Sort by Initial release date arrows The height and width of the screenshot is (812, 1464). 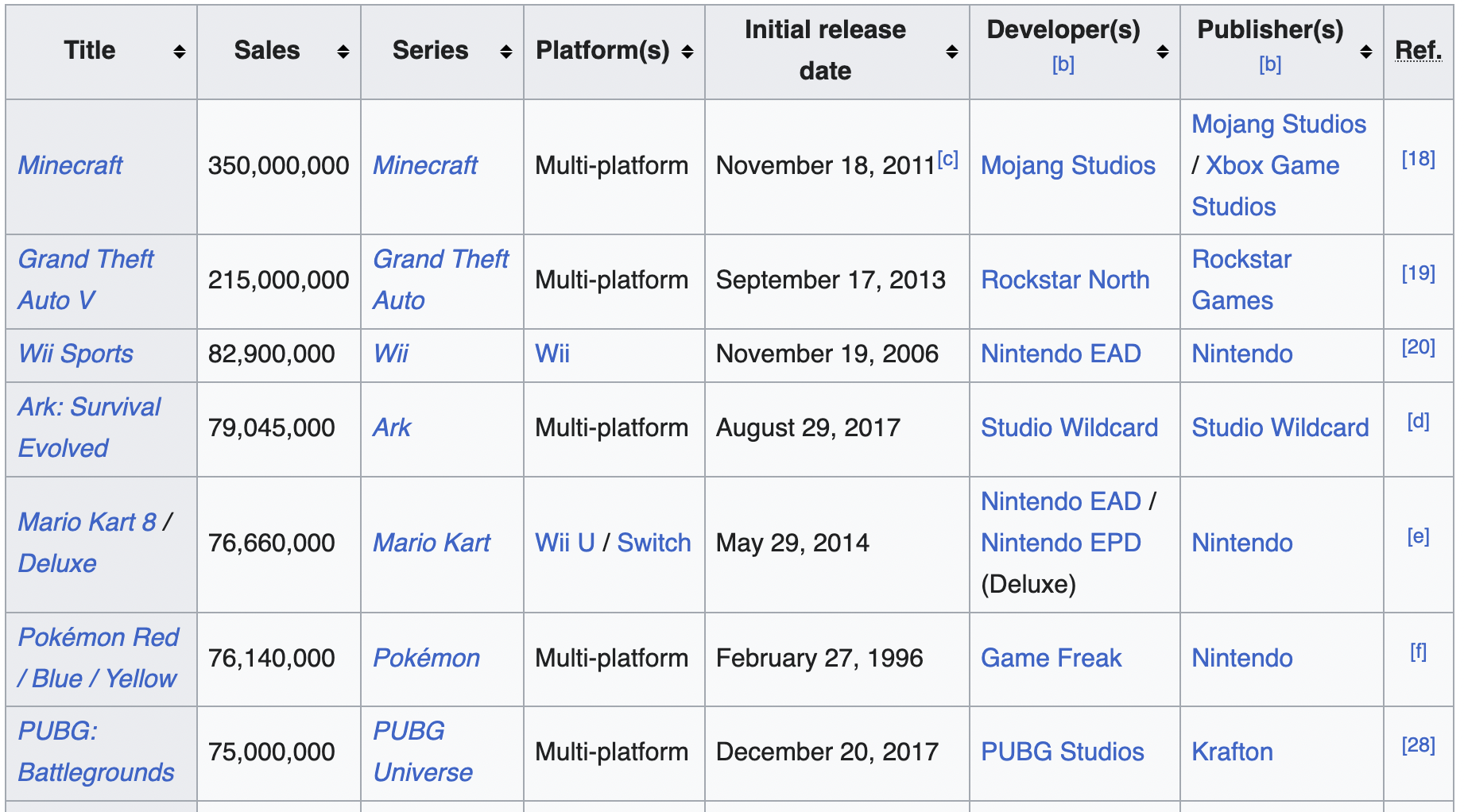[x=952, y=52]
